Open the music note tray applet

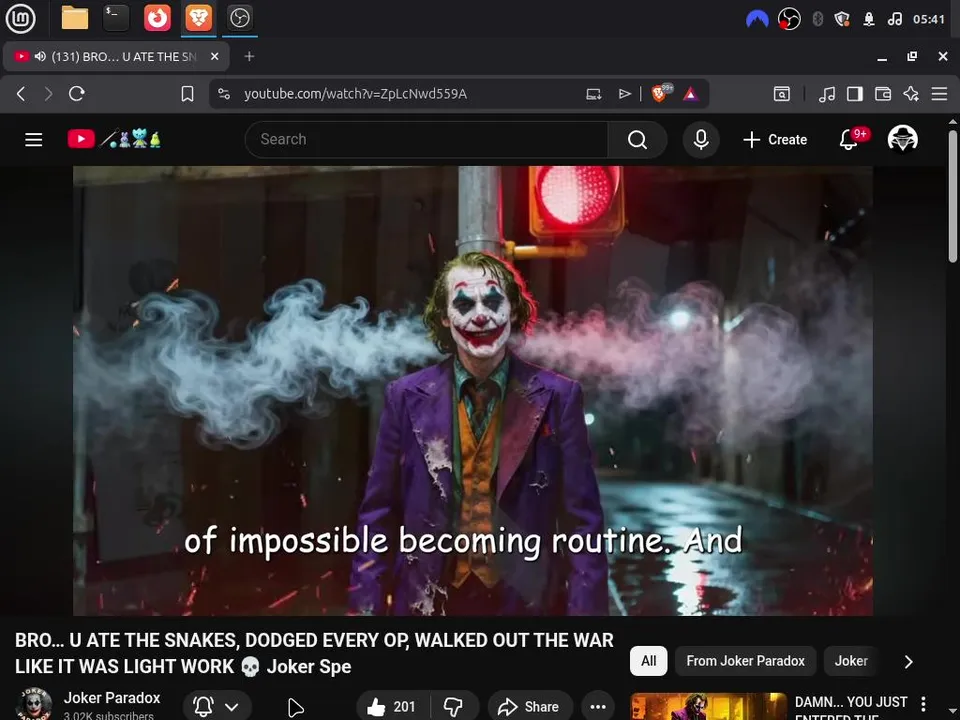[x=894, y=19]
